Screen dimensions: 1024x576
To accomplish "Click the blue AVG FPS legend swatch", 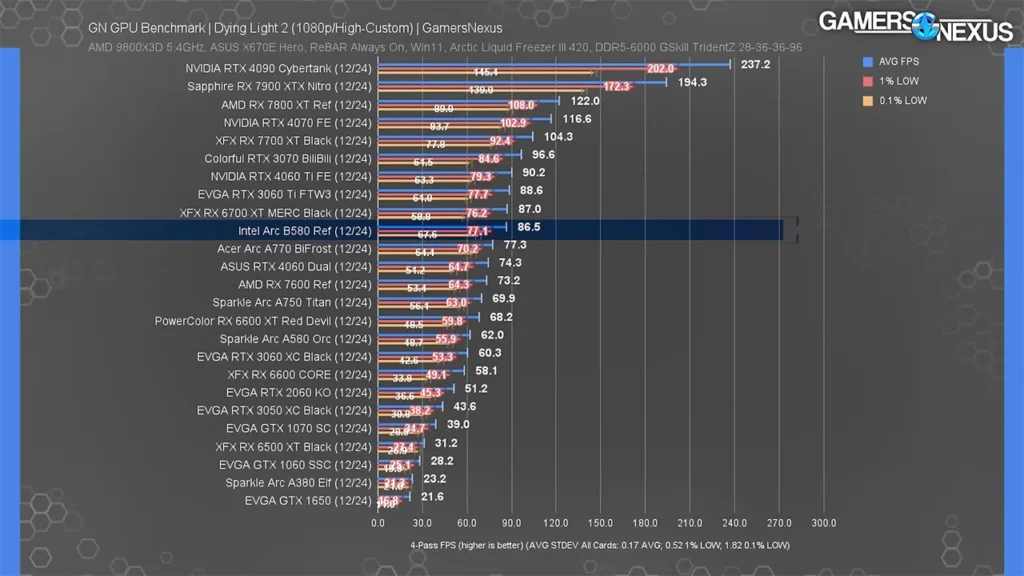I will tap(867, 61).
